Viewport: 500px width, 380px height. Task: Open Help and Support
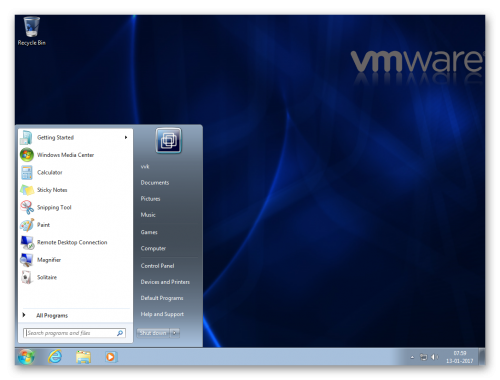pyautogui.click(x=162, y=314)
